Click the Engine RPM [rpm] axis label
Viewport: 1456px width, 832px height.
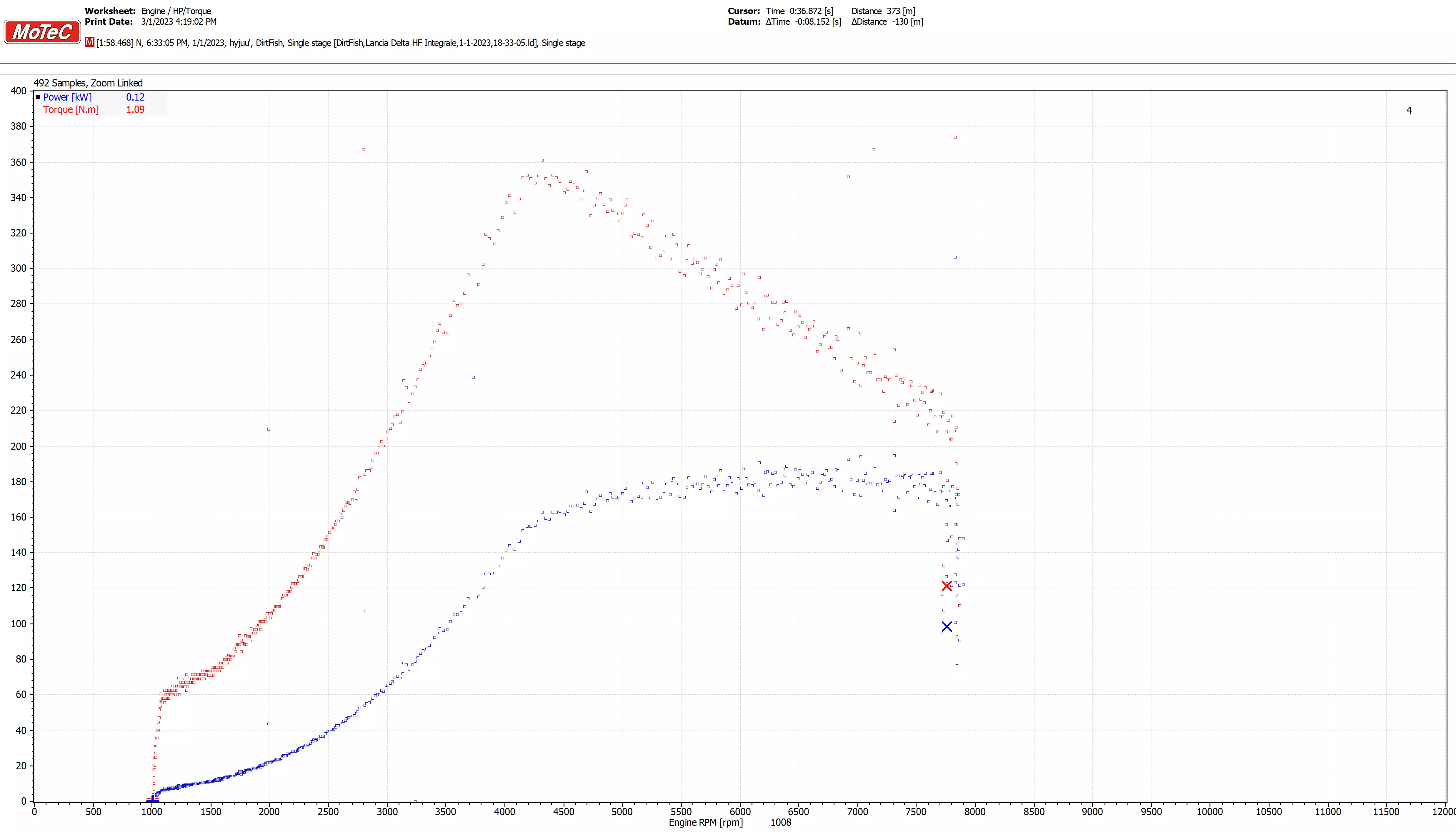pos(706,822)
